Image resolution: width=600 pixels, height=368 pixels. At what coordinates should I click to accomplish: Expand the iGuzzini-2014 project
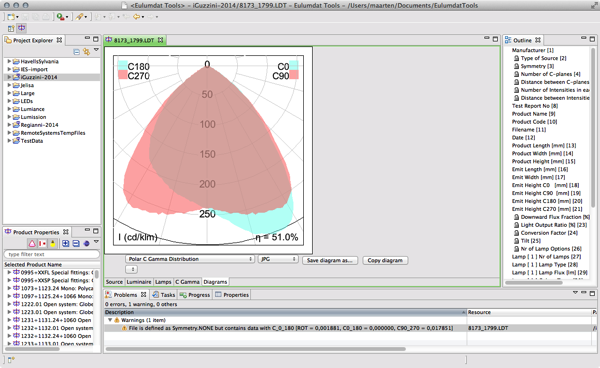(x=9, y=77)
